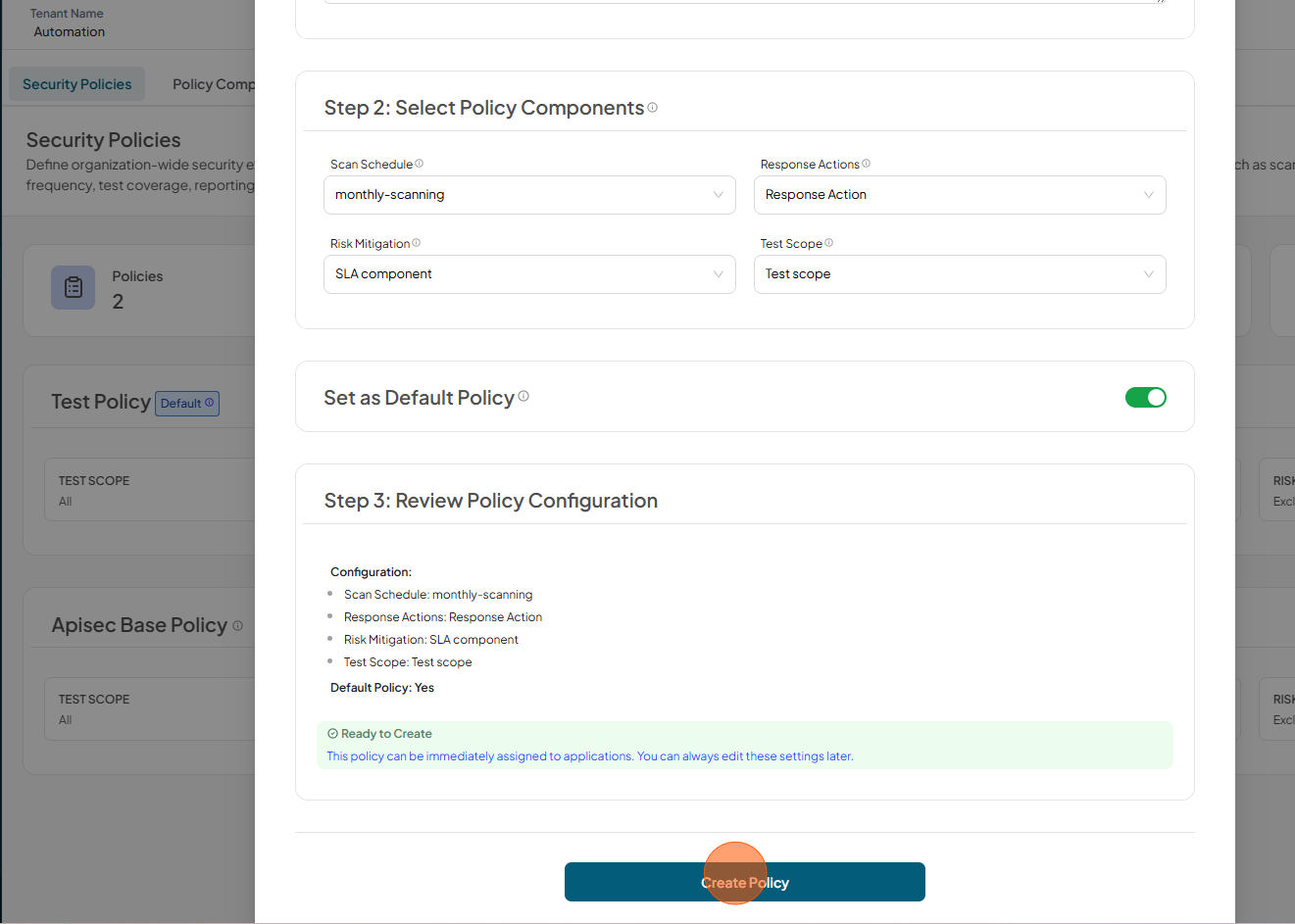Switch to the Policy Components tab

(x=214, y=84)
